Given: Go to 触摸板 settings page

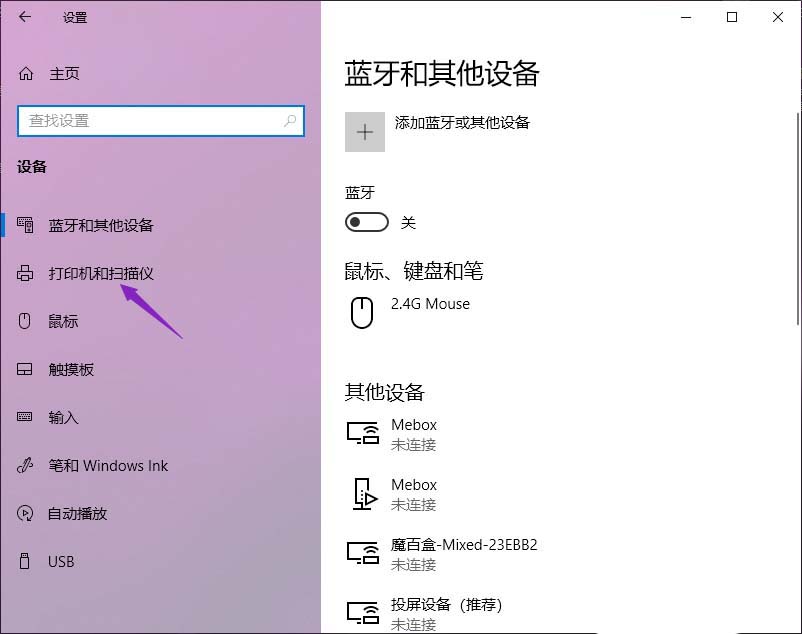Looking at the screenshot, I should 71,370.
